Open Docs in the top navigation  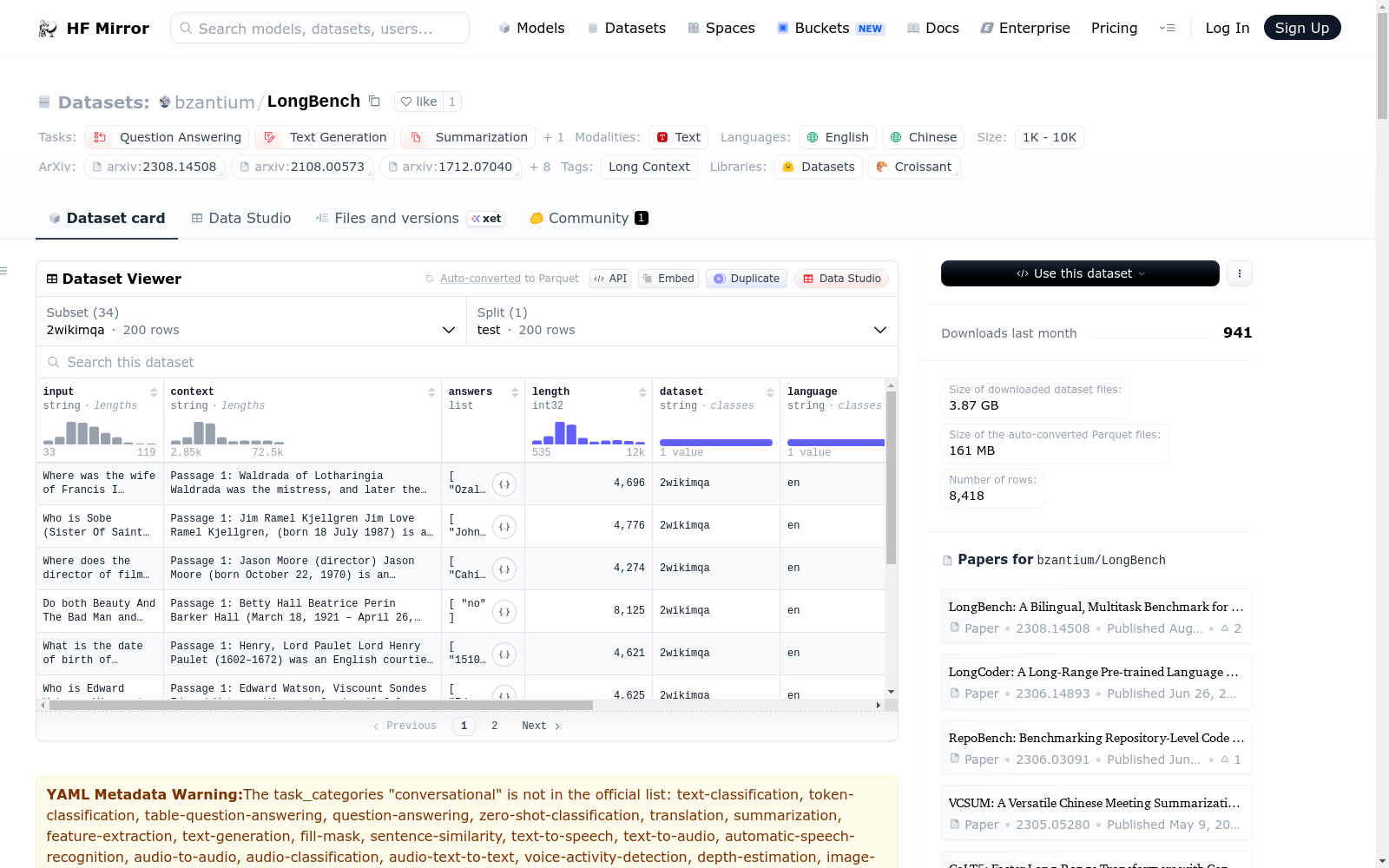pyautogui.click(x=933, y=28)
